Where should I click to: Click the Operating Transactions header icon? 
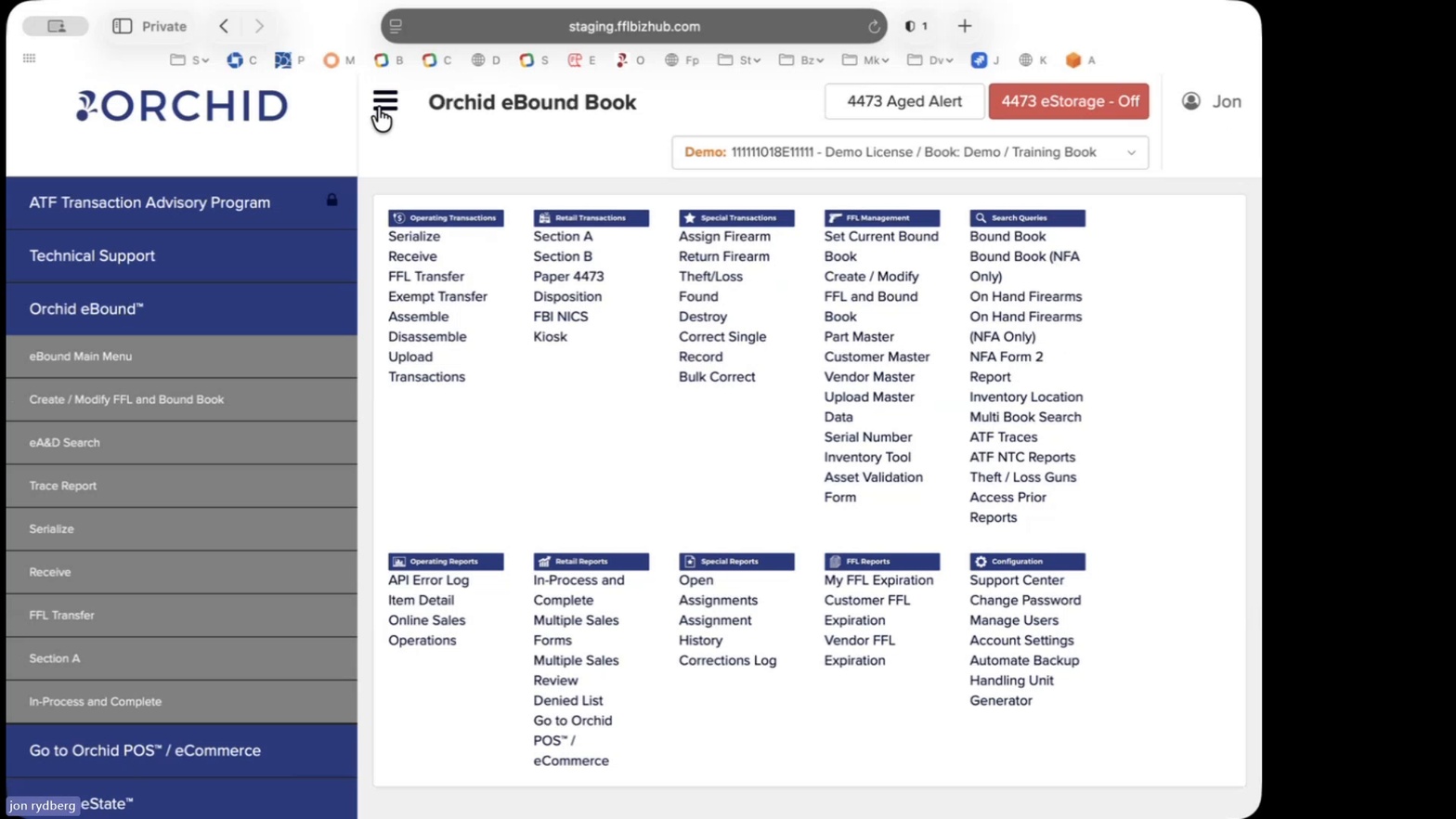point(399,218)
